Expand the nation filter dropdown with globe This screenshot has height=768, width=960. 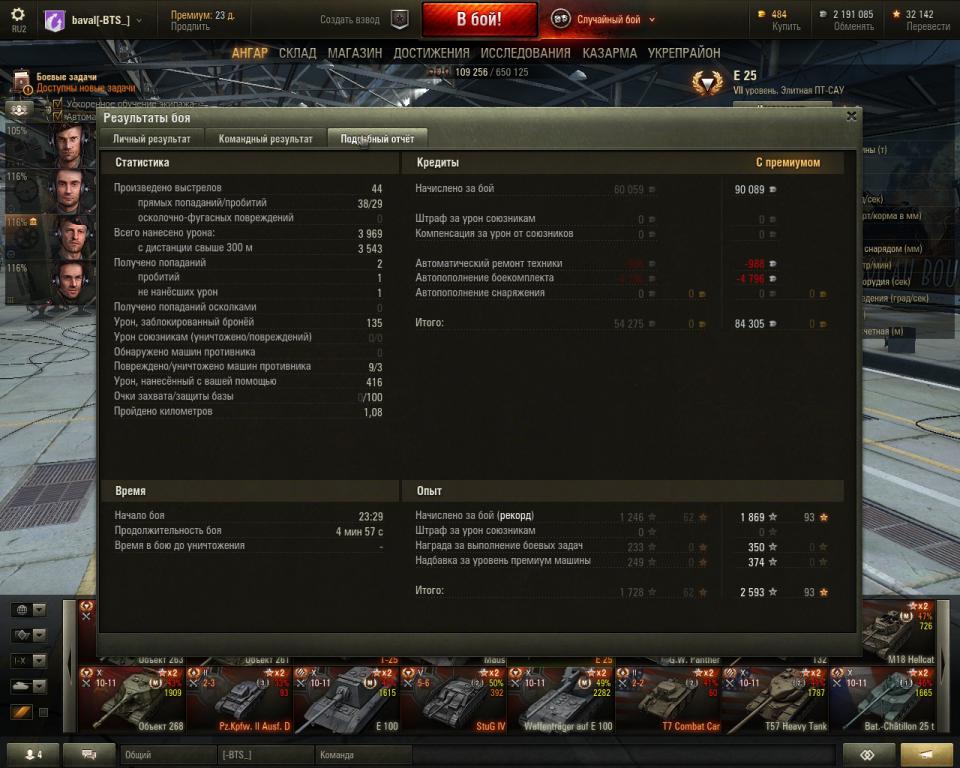pos(29,610)
